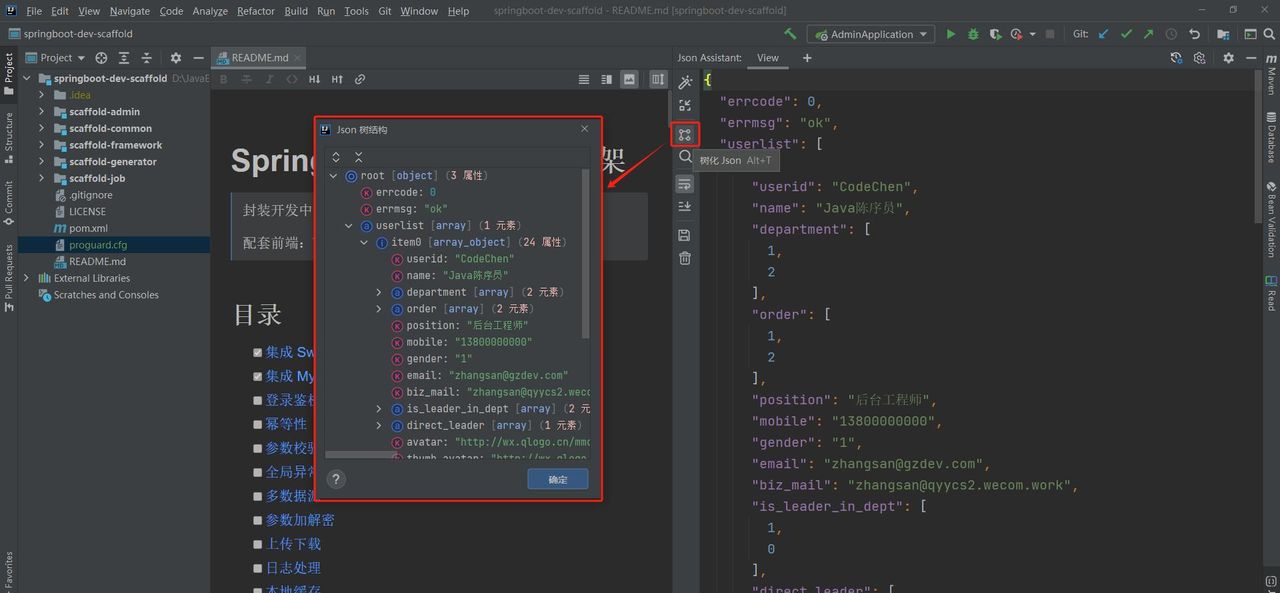Open the Navigate menu

pos(131,11)
